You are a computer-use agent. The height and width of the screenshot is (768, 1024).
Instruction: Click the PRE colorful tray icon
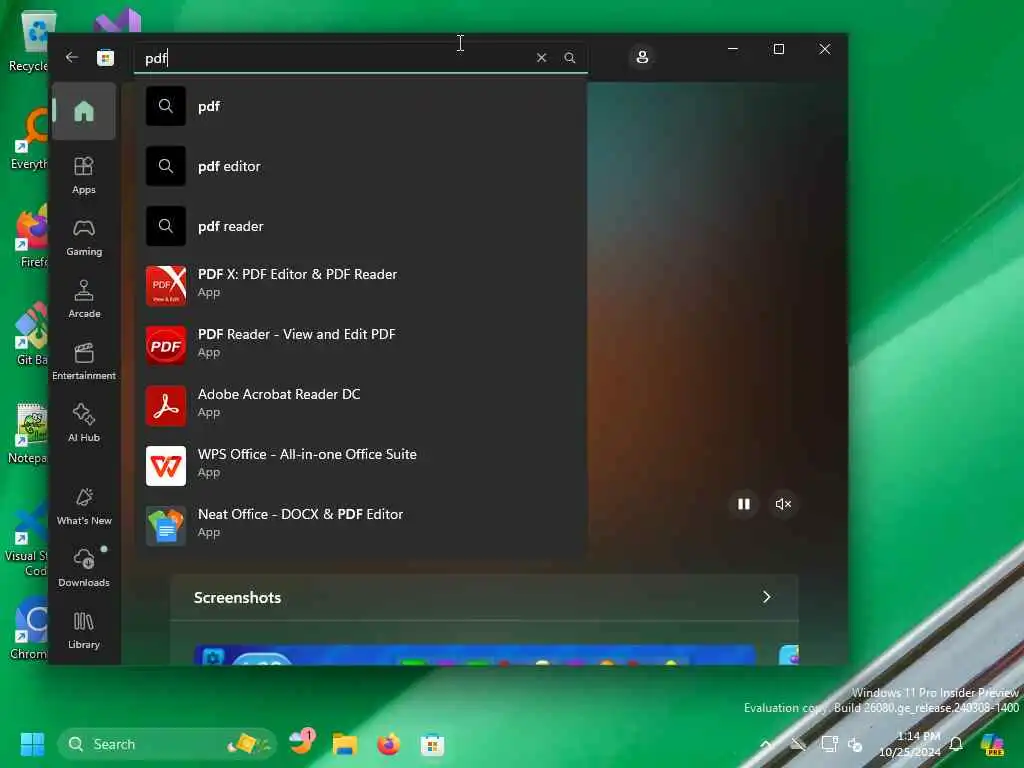(x=993, y=744)
